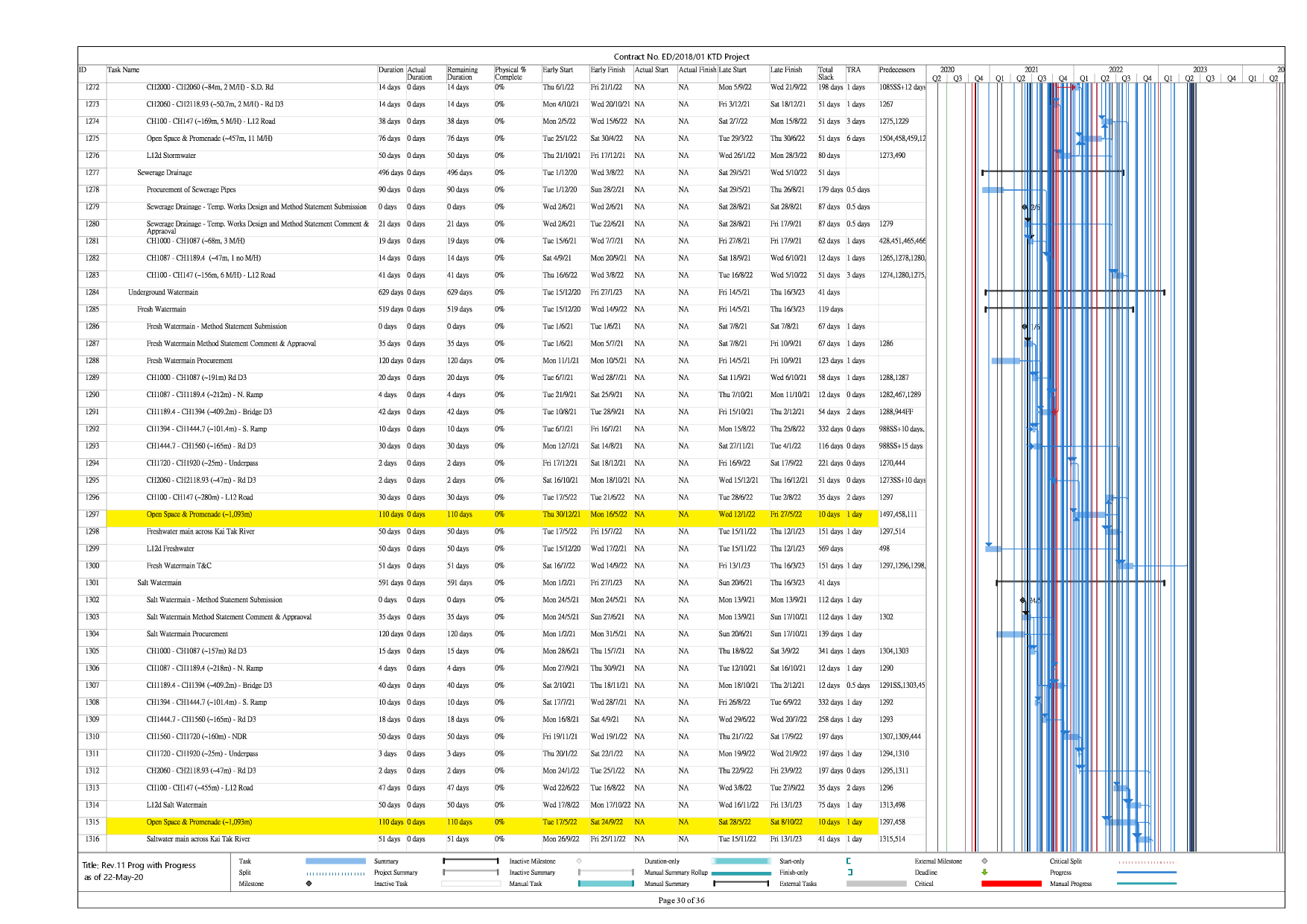The height and width of the screenshot is (924, 1307).
Task: Click the red Critical bar swatch in the legend
Action: (x=1010, y=884)
